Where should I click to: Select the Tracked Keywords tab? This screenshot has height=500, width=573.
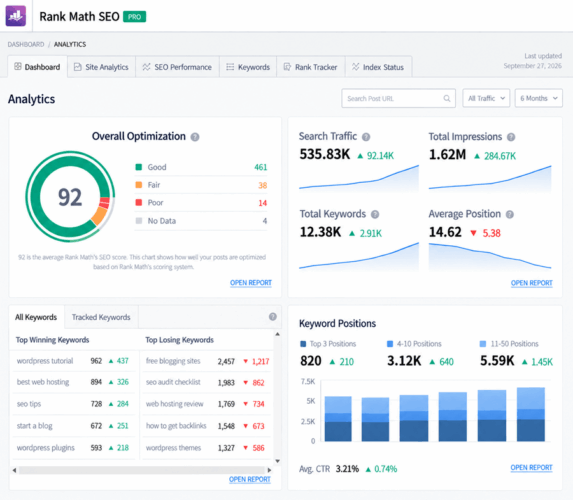pos(101,317)
